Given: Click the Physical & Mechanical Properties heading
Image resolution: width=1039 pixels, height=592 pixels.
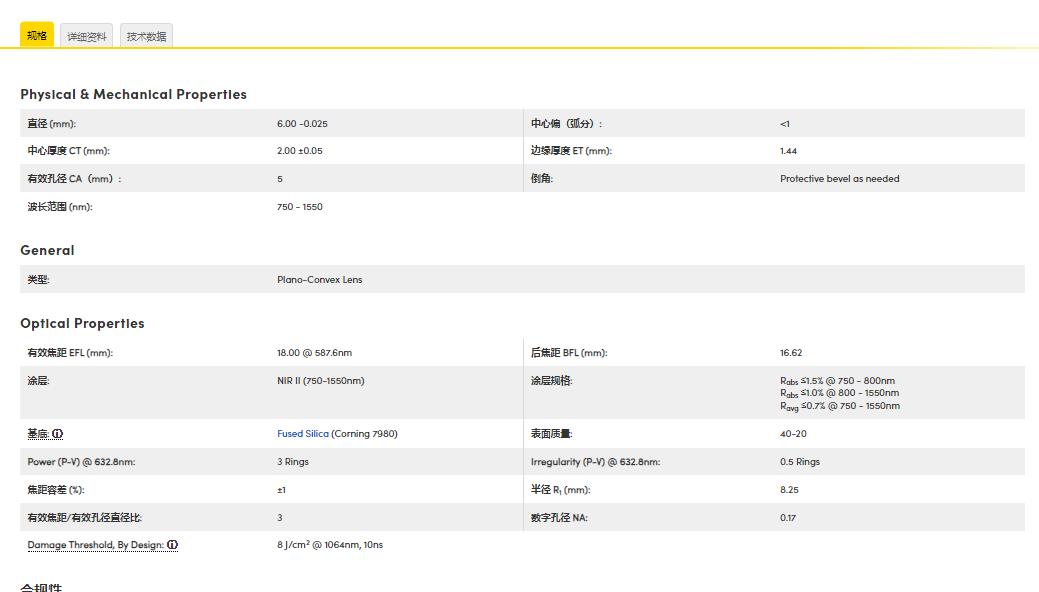Looking at the screenshot, I should pyautogui.click(x=133, y=94).
